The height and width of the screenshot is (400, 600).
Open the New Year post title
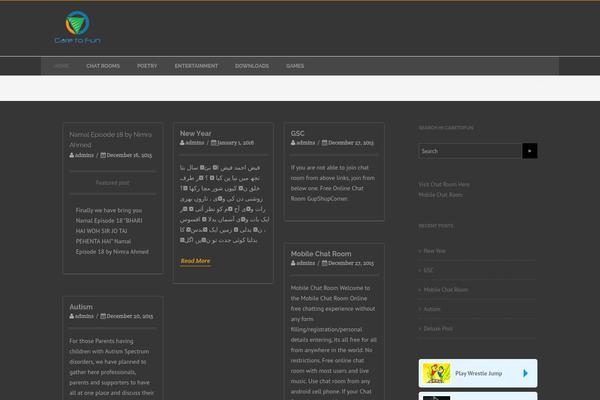(x=196, y=133)
